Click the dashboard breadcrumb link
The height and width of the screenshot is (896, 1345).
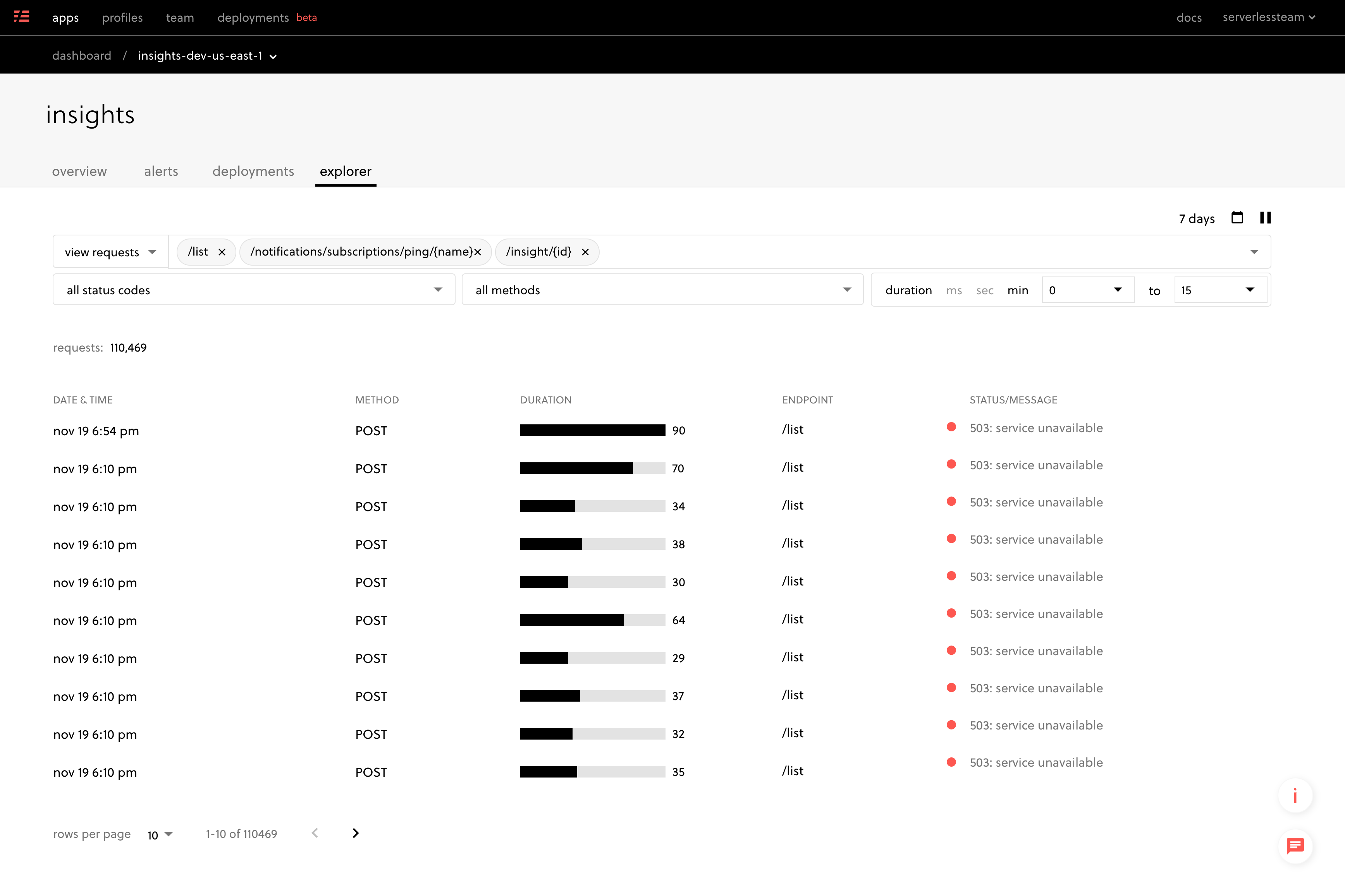(x=82, y=55)
